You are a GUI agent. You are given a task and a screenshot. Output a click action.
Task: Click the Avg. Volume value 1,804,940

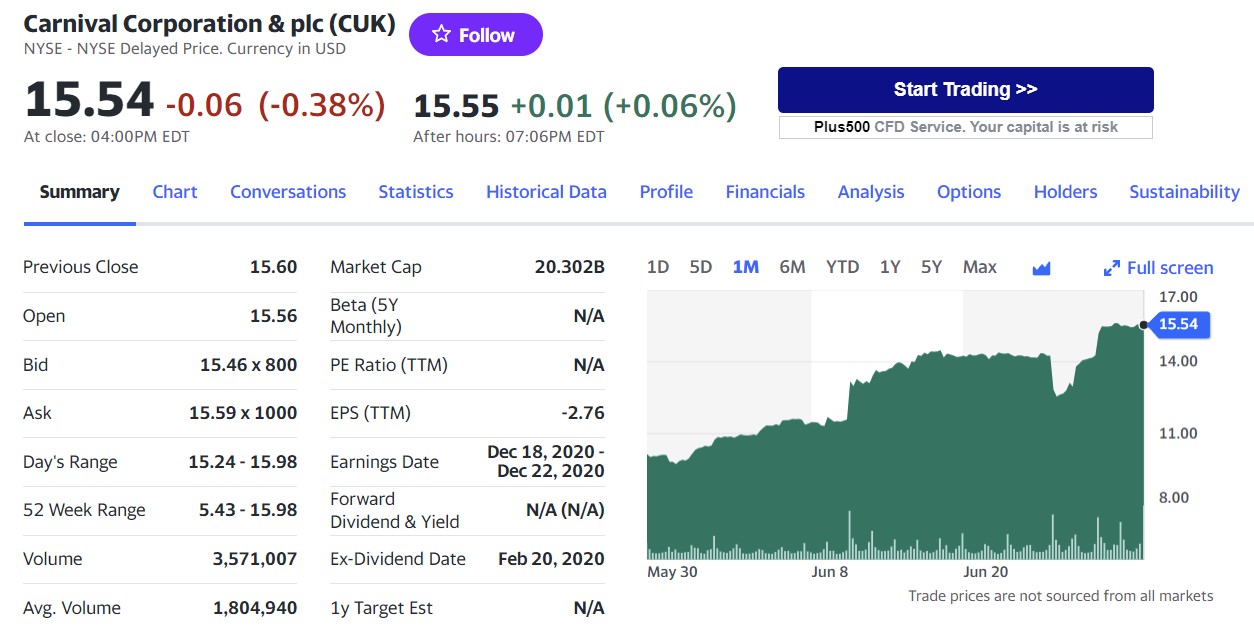[255, 608]
